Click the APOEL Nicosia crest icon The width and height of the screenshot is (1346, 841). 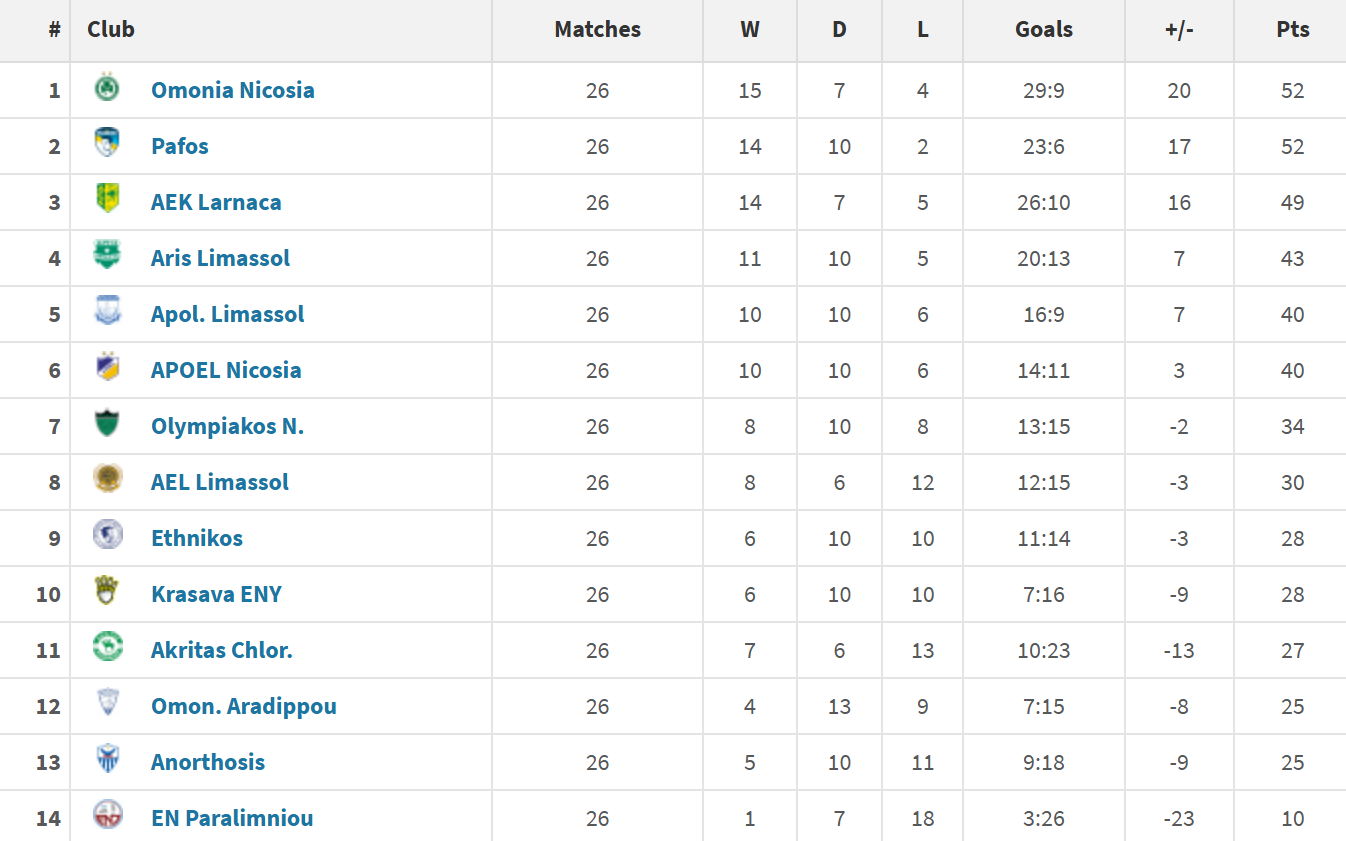point(107,369)
